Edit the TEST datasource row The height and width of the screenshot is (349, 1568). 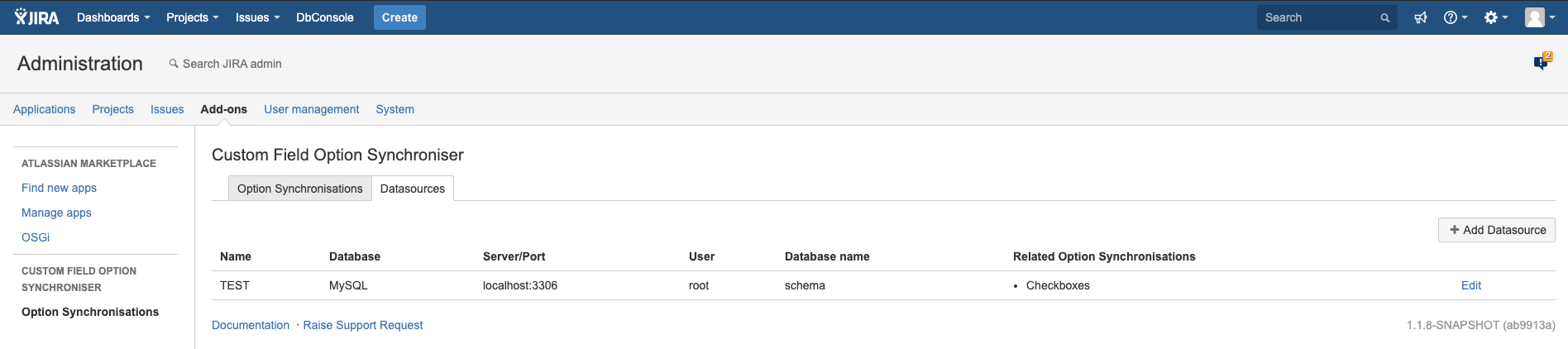[1470, 285]
